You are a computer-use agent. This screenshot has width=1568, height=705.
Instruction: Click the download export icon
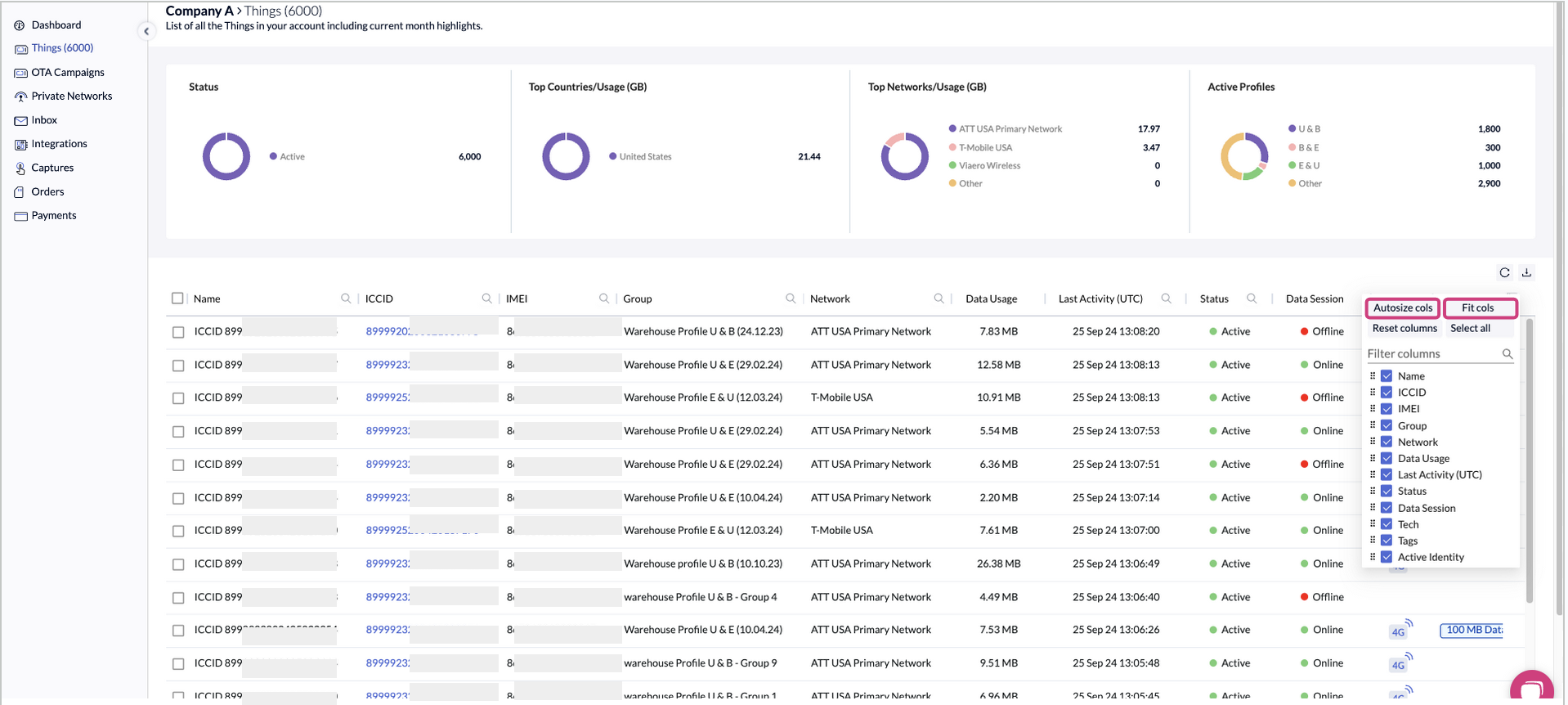(x=1526, y=273)
